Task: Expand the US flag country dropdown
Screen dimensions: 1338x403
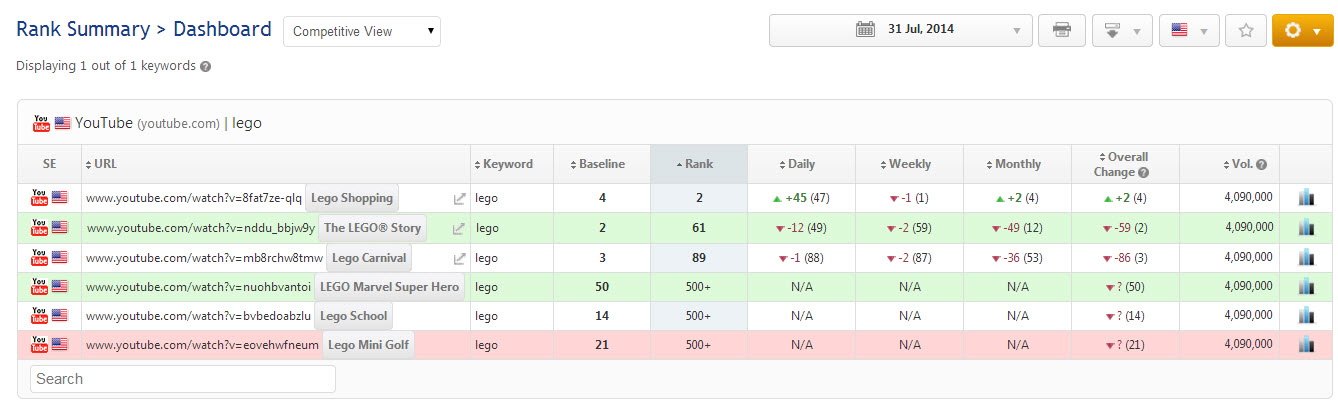Action: (1188, 30)
